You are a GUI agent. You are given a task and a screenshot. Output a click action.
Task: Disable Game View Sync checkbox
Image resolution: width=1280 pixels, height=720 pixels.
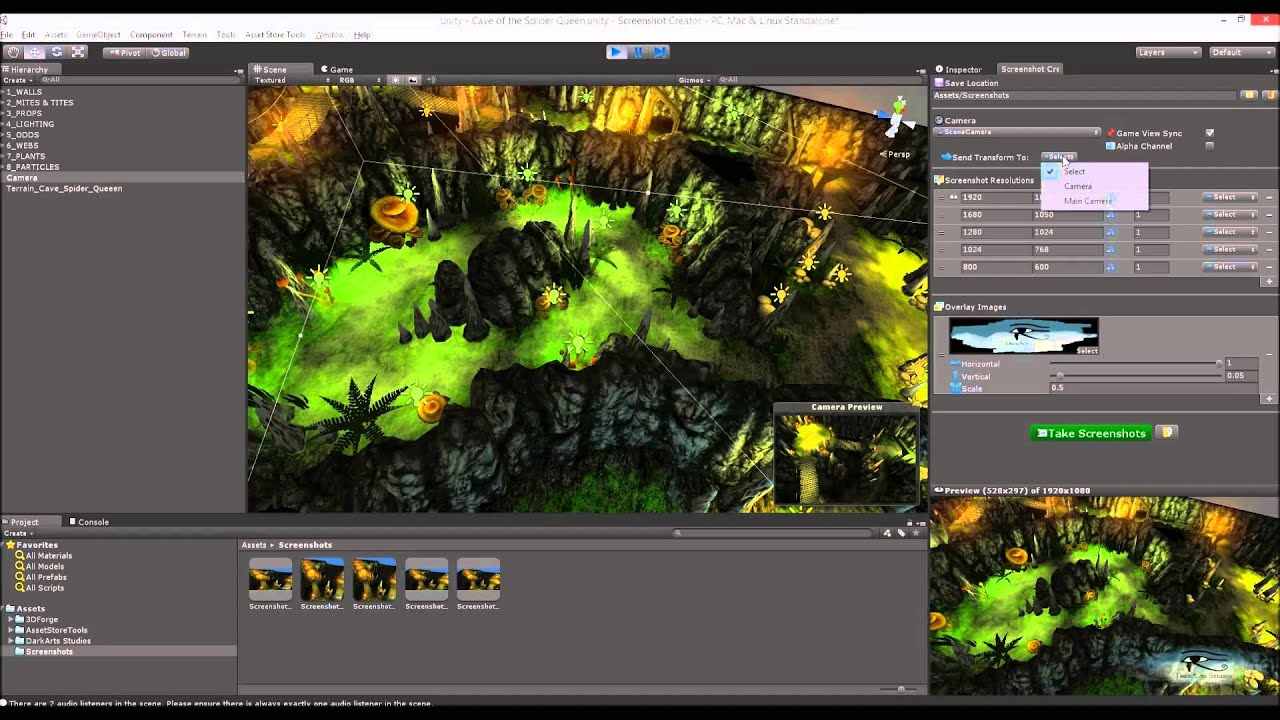tap(1210, 133)
